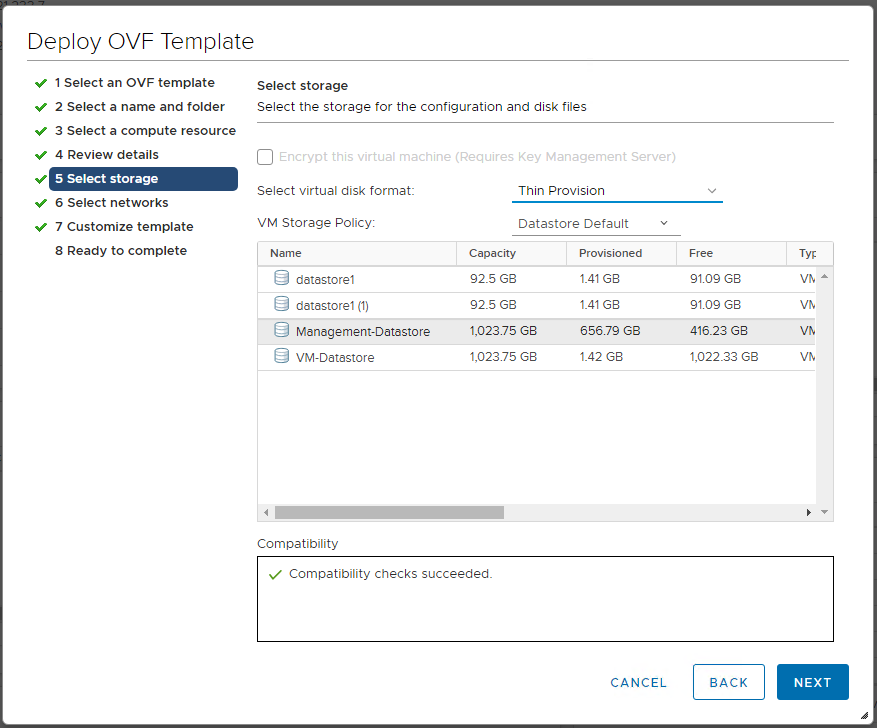Click checkmark beside Select an OVF template

pyautogui.click(x=41, y=83)
